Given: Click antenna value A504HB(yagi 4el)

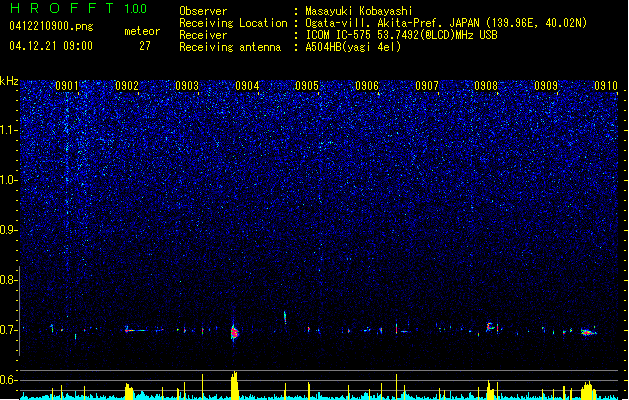Looking at the screenshot, I should point(353,47).
